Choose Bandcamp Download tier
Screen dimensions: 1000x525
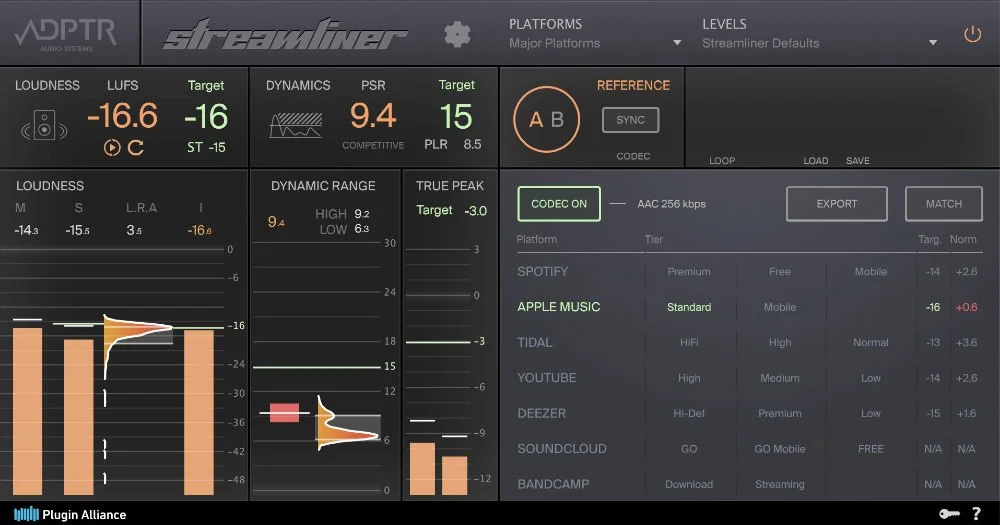[689, 484]
